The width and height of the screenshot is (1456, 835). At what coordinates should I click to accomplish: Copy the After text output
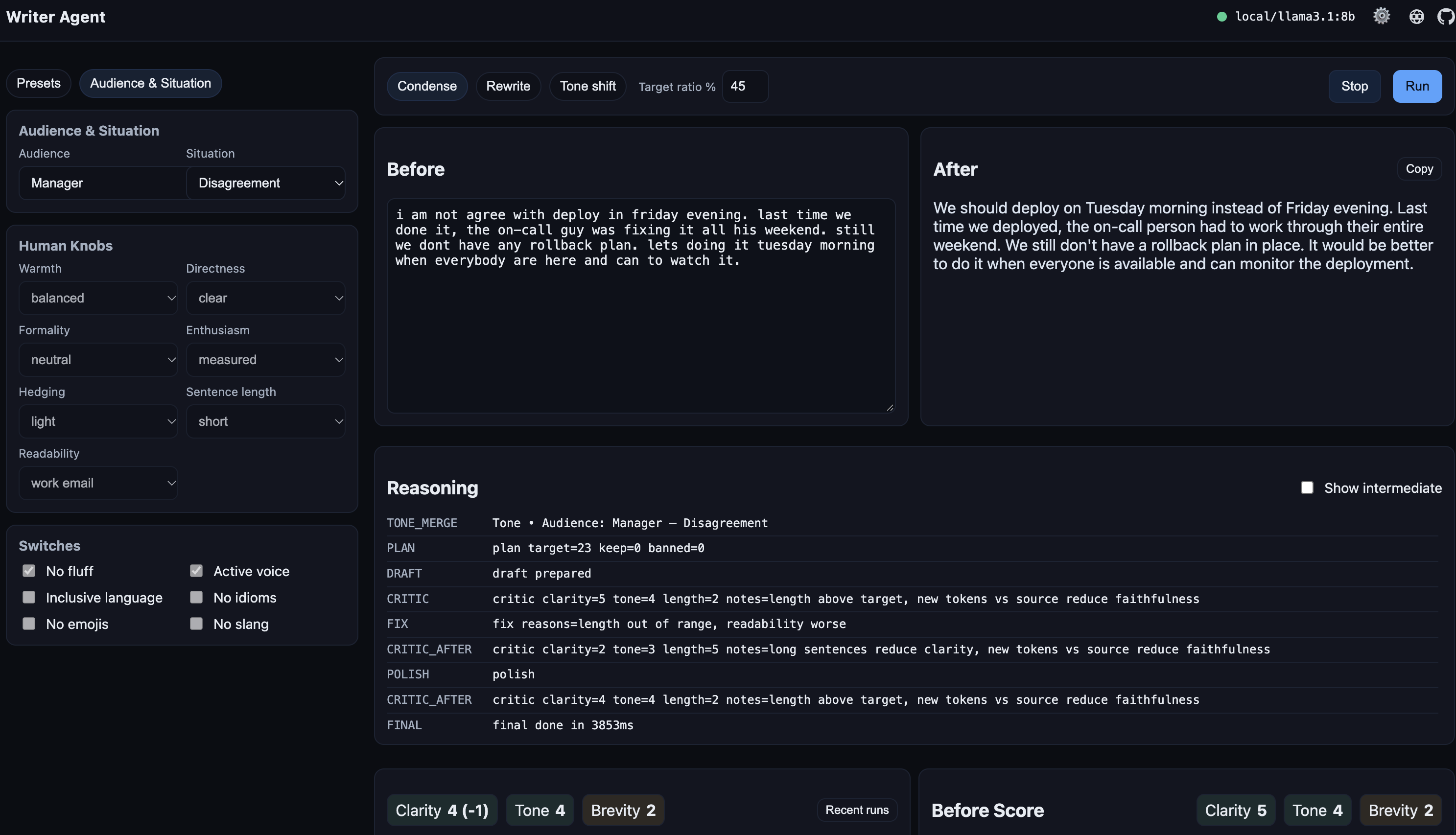click(x=1419, y=168)
